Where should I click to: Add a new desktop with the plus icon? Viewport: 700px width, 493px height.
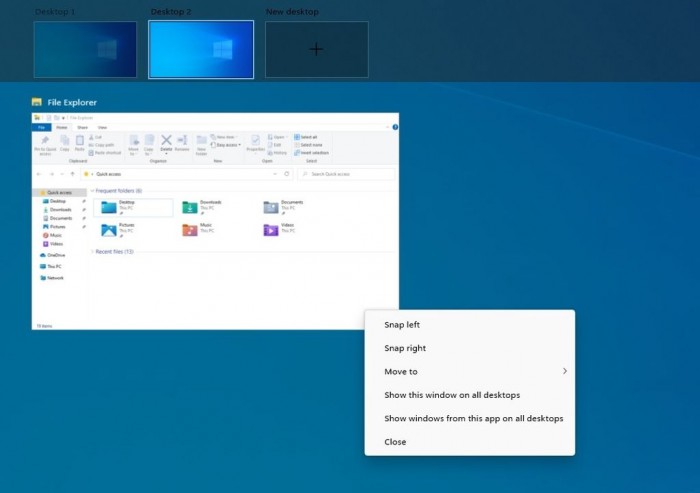pyautogui.click(x=316, y=49)
